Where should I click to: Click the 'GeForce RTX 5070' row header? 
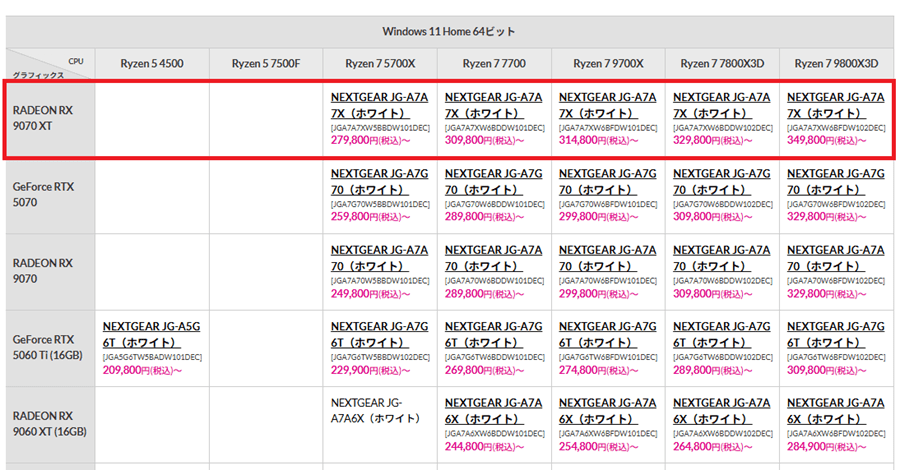(51, 195)
